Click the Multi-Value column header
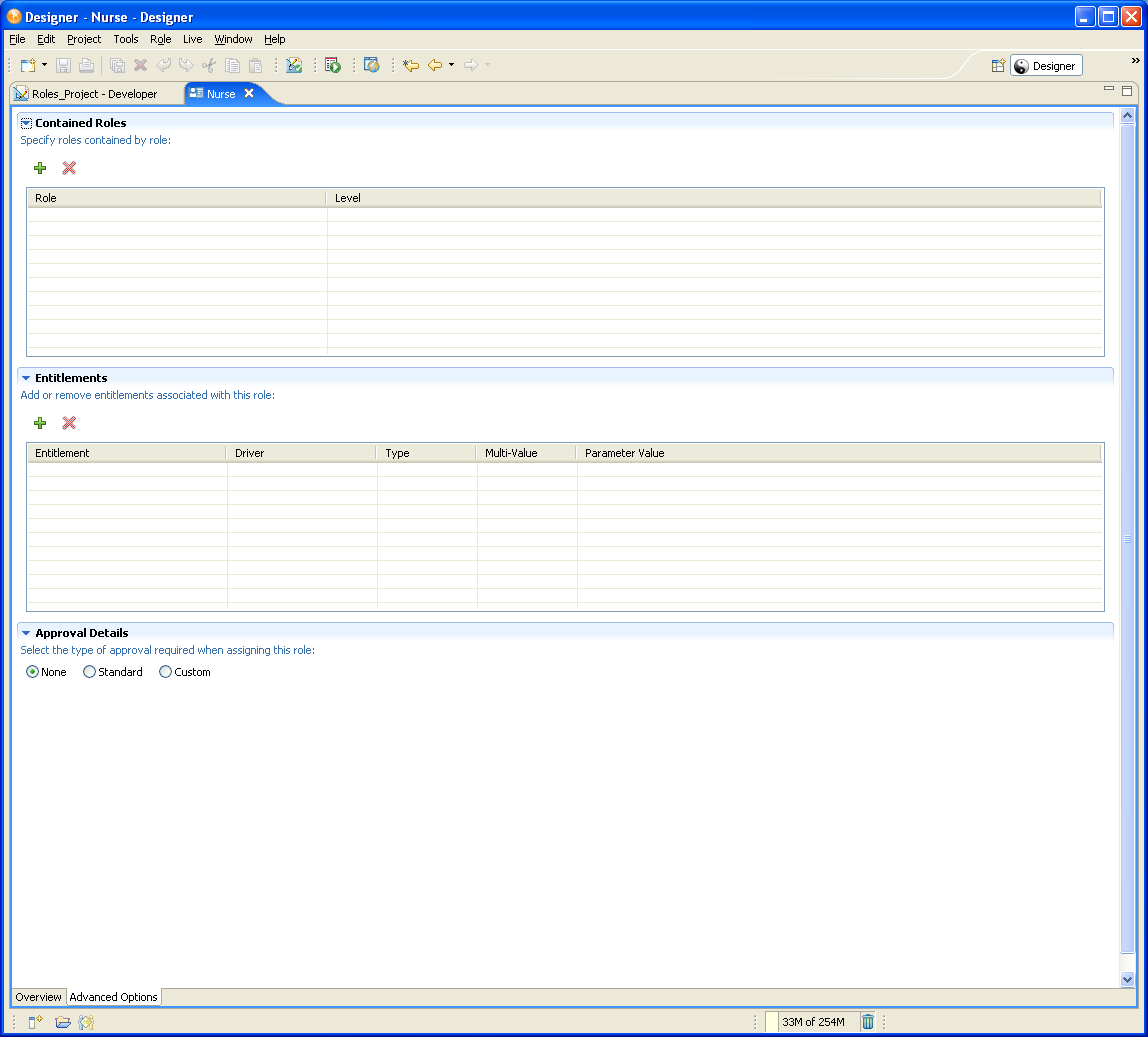Viewport: 1148px width, 1037px height. [527, 453]
